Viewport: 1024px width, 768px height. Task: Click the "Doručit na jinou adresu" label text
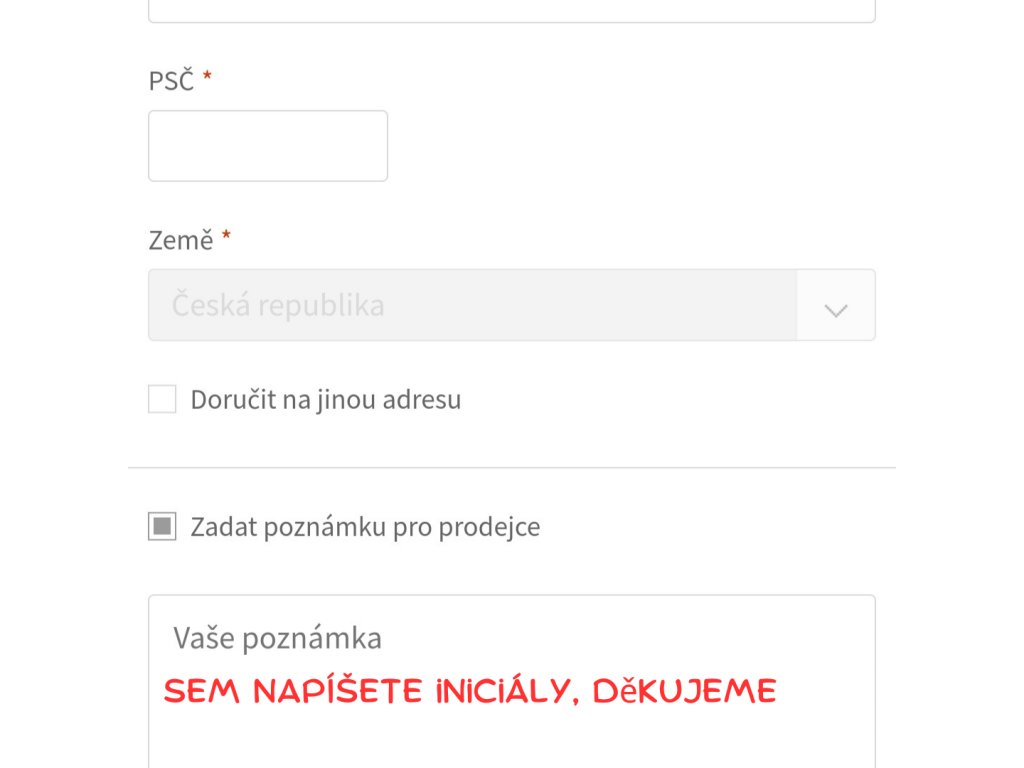point(326,400)
